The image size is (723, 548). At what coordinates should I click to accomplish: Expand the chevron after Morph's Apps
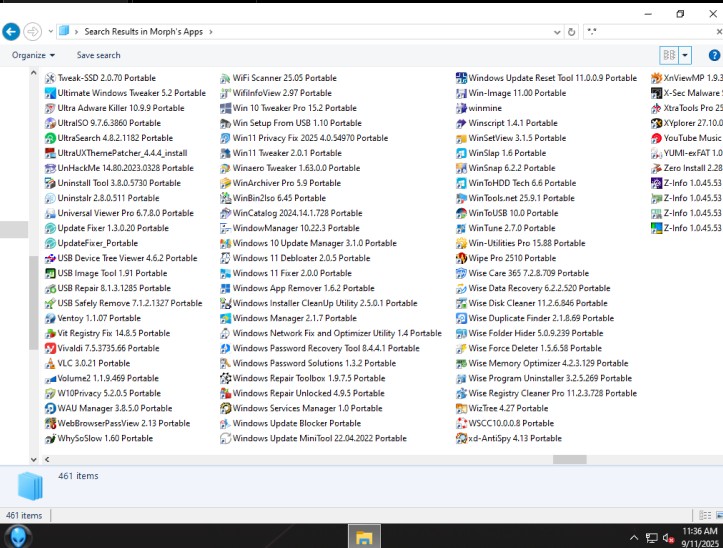click(211, 32)
